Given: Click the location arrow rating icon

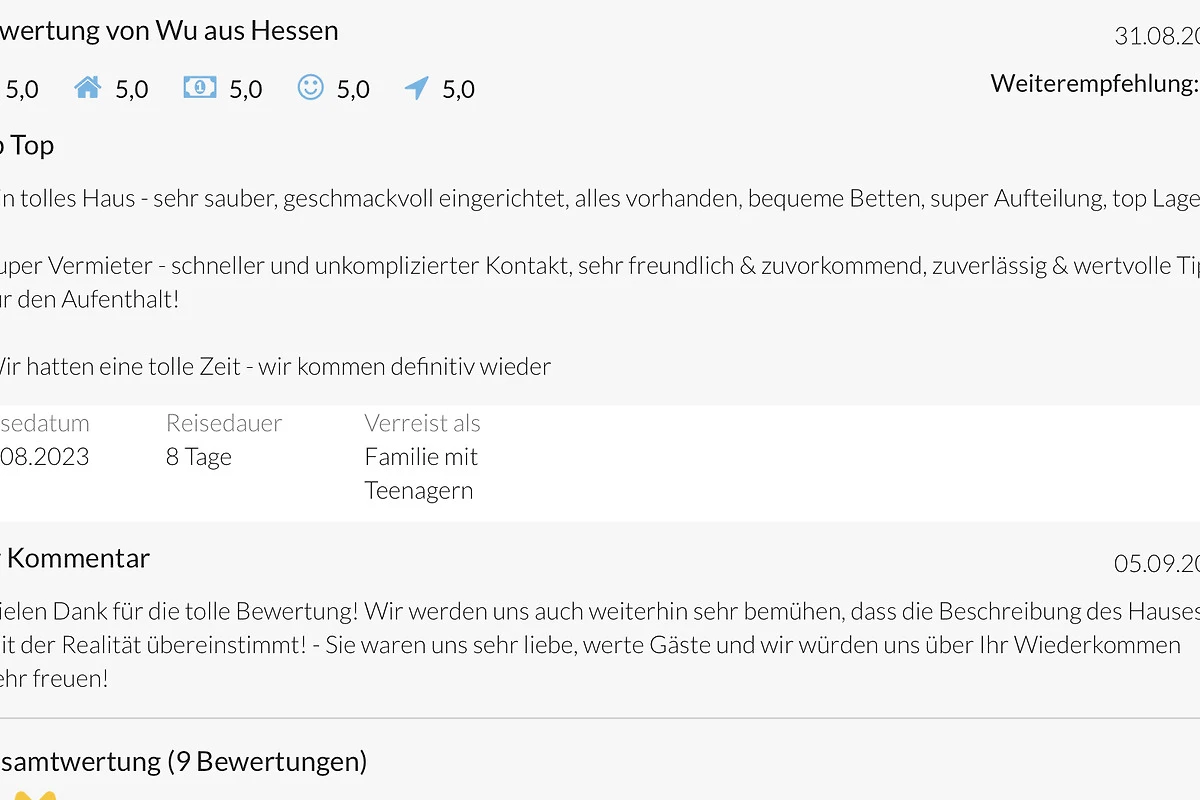Looking at the screenshot, I should pyautogui.click(x=417, y=88).
